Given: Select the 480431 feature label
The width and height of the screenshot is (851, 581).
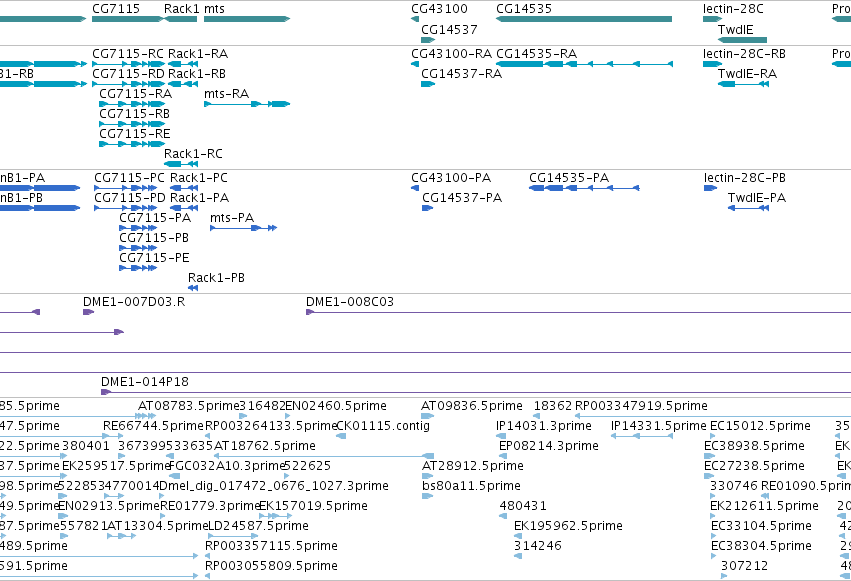Looking at the screenshot, I should pos(523,506).
